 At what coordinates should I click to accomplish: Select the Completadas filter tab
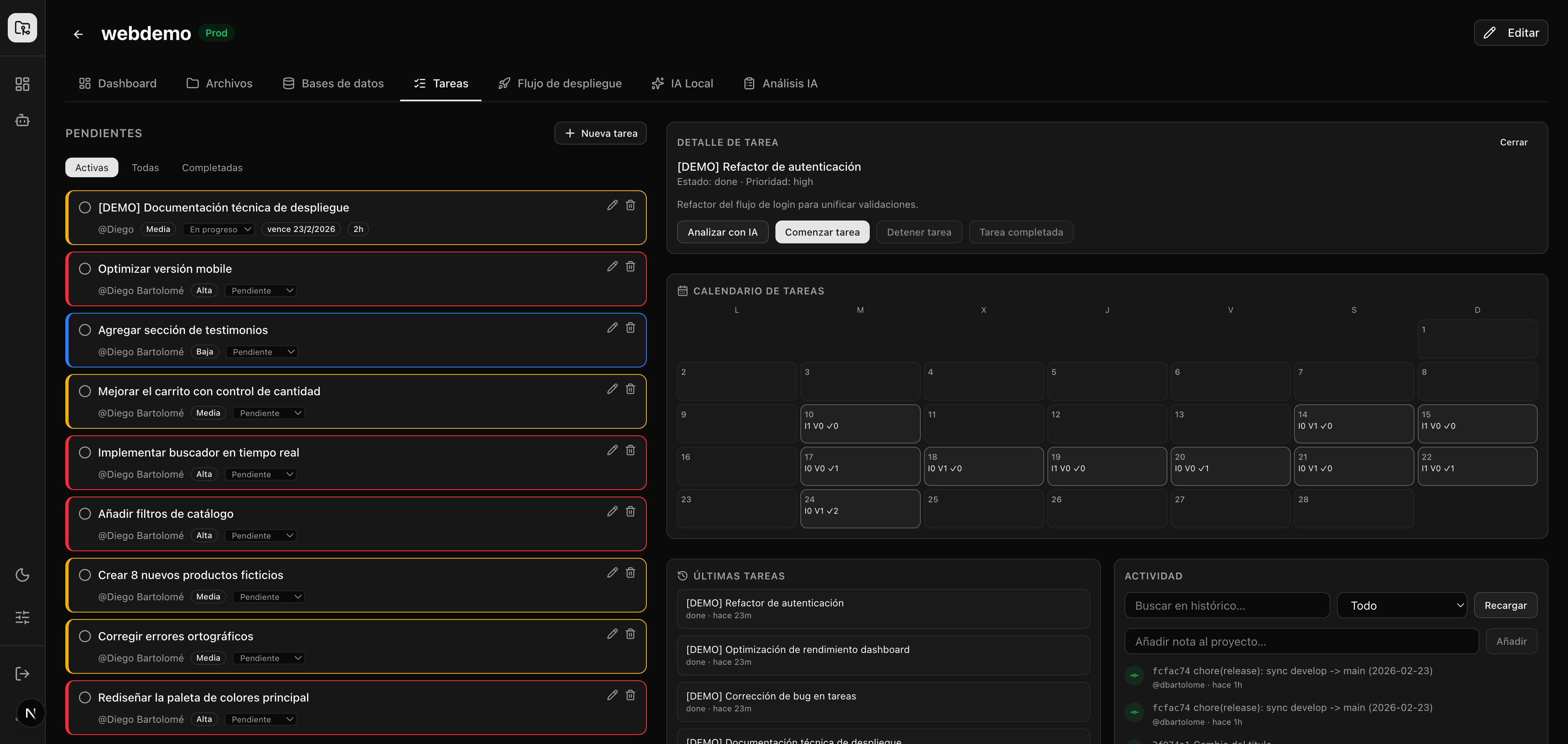(x=212, y=167)
